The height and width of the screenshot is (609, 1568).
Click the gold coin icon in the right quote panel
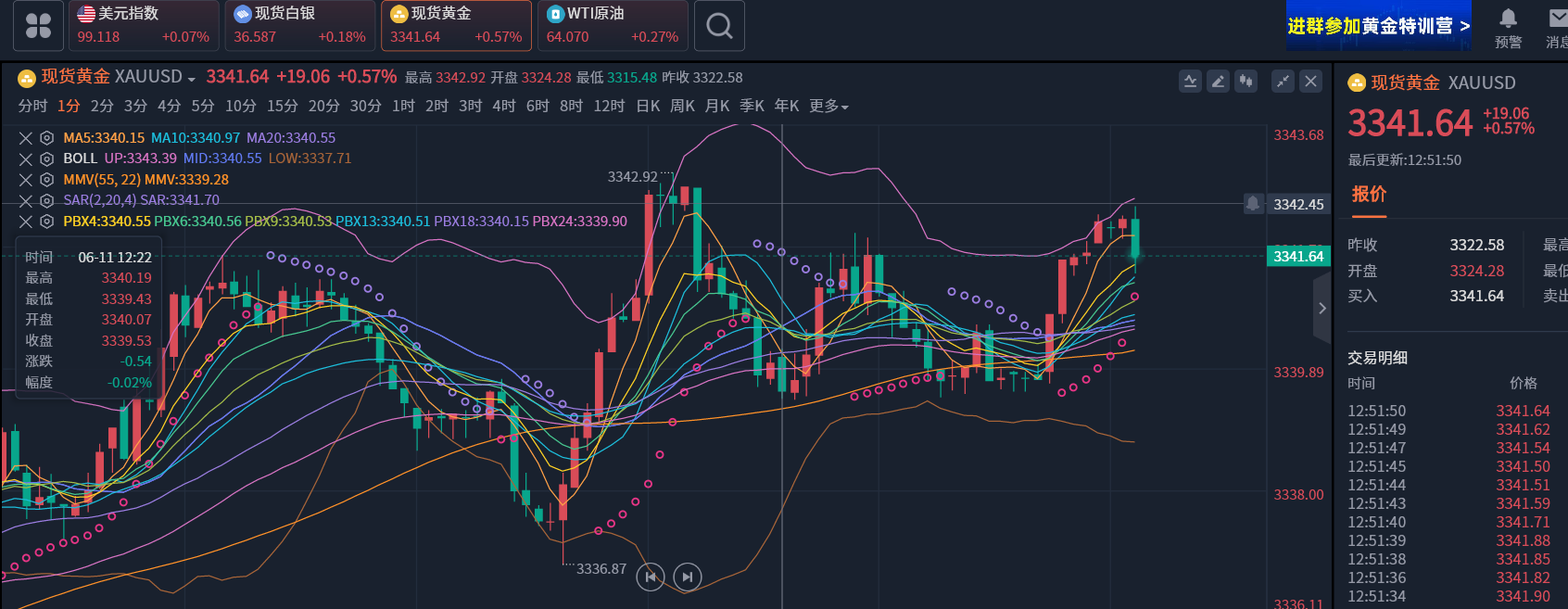coord(1357,83)
